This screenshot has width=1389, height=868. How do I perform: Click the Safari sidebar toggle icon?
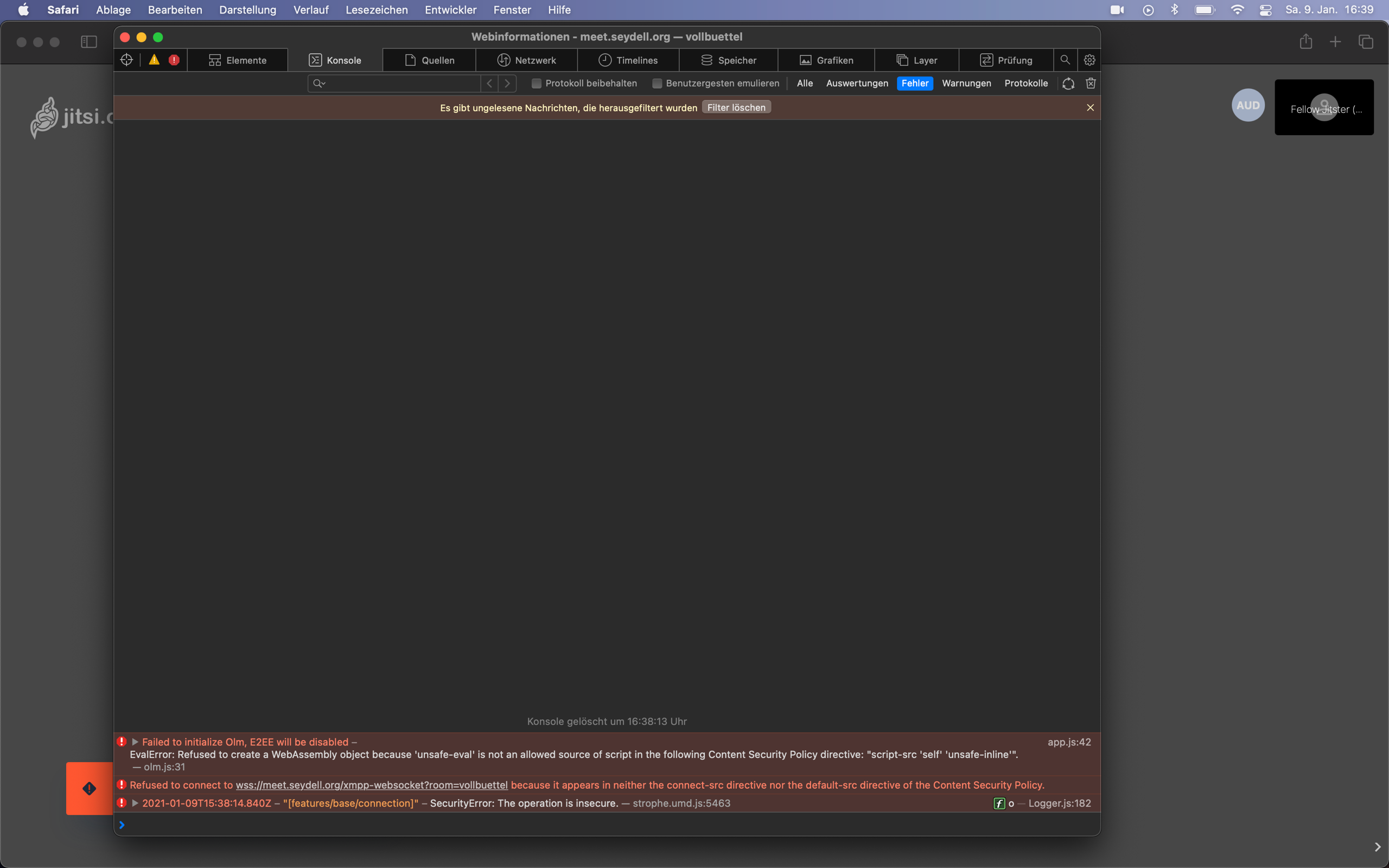coord(89,42)
